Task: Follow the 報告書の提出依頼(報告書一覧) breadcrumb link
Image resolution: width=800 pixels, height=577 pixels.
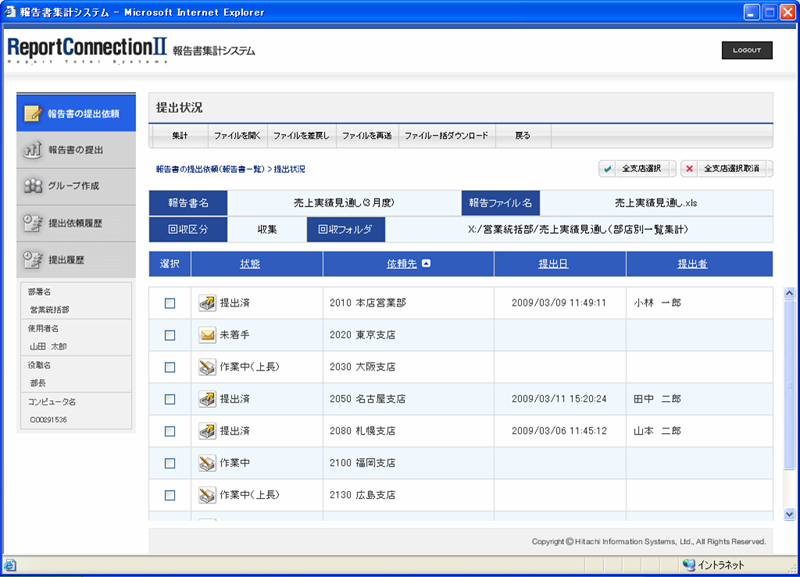Action: (x=210, y=169)
